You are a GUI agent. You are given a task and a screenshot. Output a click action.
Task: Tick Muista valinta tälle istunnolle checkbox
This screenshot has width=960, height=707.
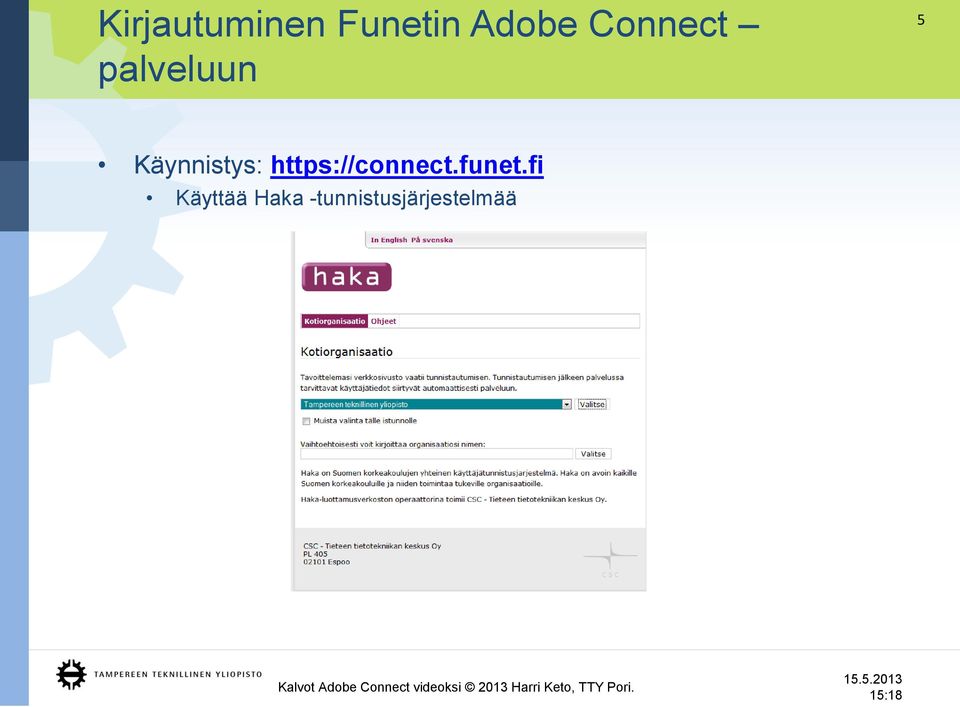[306, 421]
